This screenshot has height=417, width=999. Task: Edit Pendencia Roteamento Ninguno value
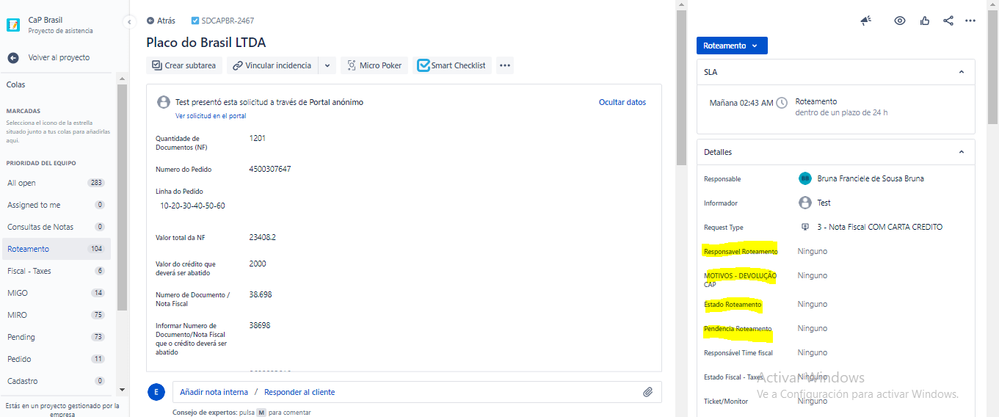(812, 329)
